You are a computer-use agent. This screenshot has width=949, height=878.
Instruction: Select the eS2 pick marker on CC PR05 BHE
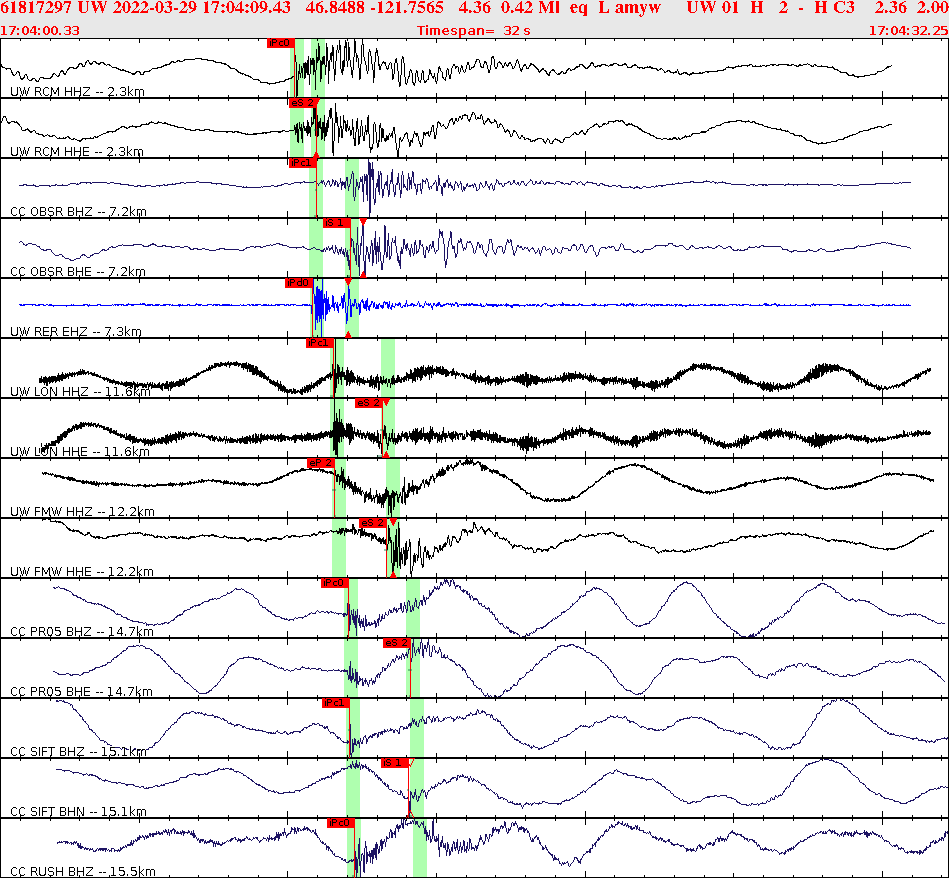click(x=397, y=643)
